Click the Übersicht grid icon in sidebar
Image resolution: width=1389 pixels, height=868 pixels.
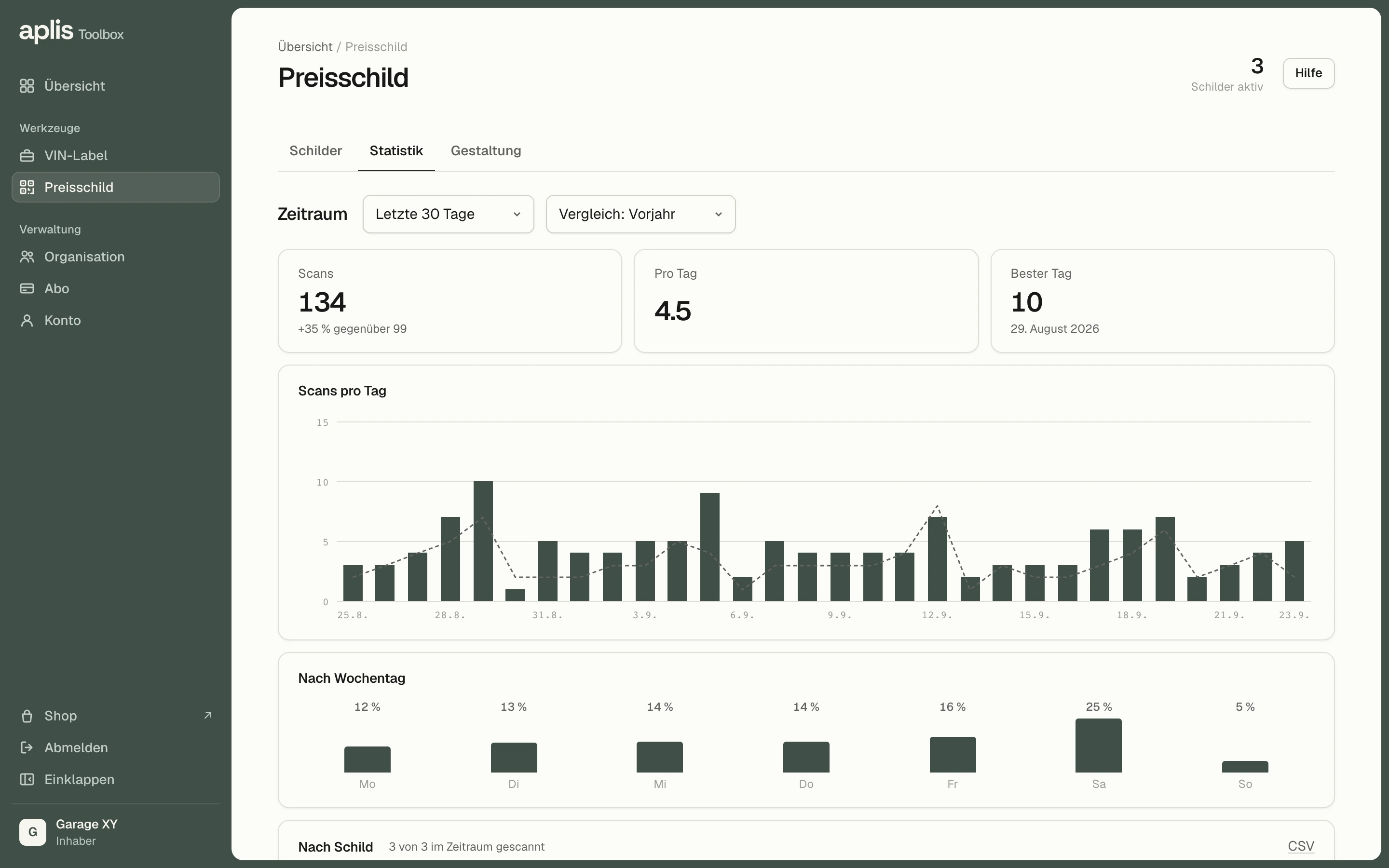27,86
